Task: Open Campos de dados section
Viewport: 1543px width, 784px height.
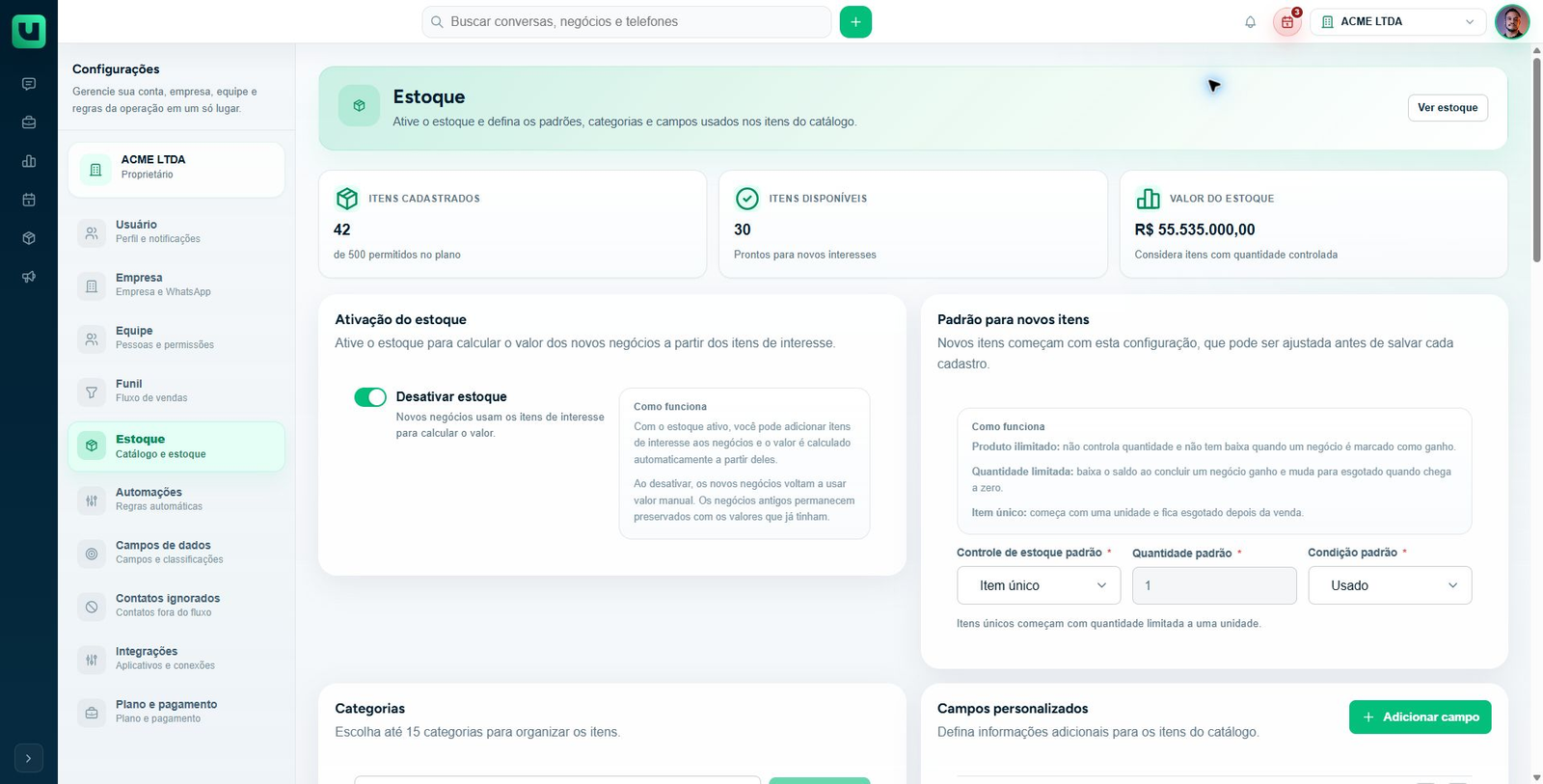Action: 176,553
